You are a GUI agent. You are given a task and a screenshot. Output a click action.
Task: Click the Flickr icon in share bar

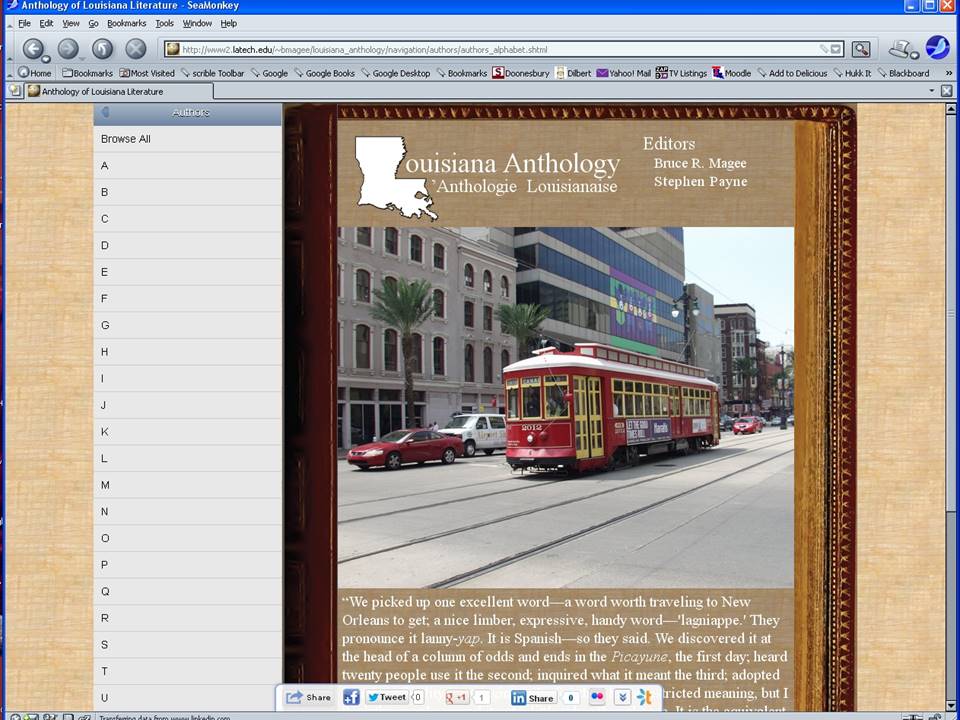click(597, 697)
